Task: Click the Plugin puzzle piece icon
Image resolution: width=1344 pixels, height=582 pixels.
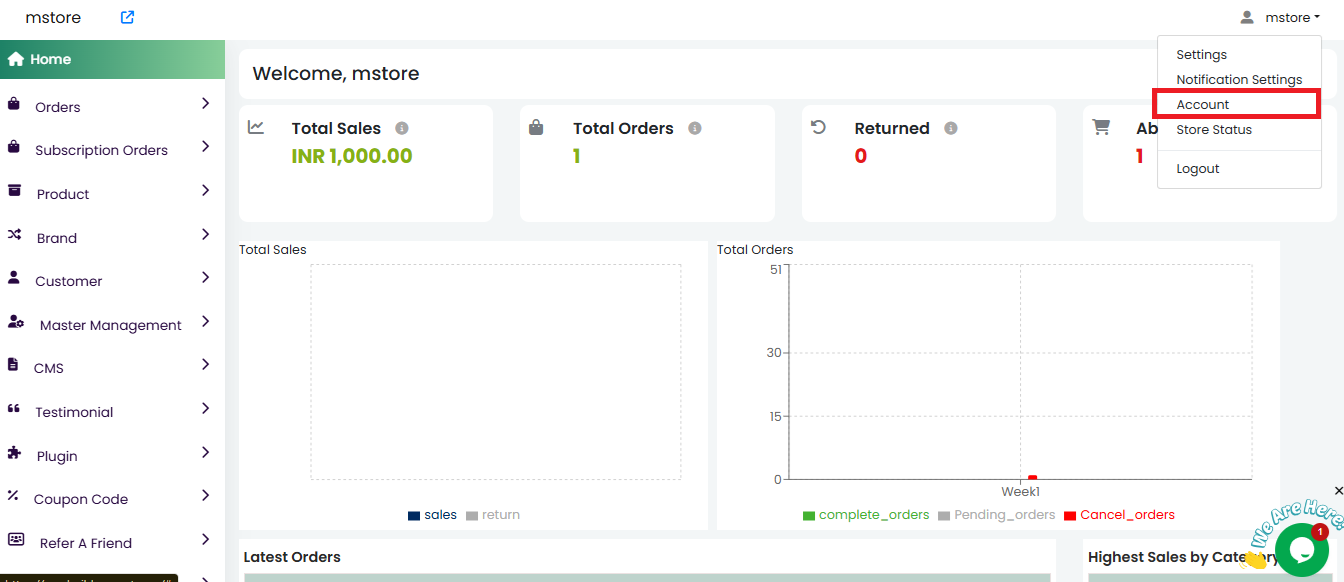Action: click(x=14, y=453)
